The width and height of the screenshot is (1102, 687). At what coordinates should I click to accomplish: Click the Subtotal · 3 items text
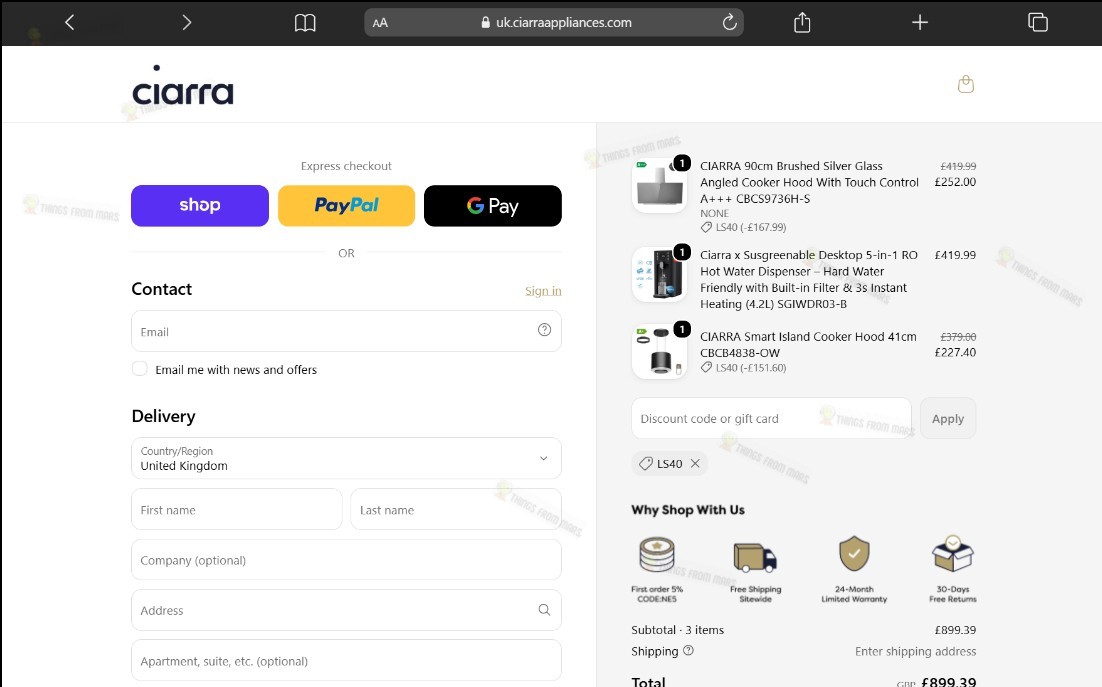[678, 630]
